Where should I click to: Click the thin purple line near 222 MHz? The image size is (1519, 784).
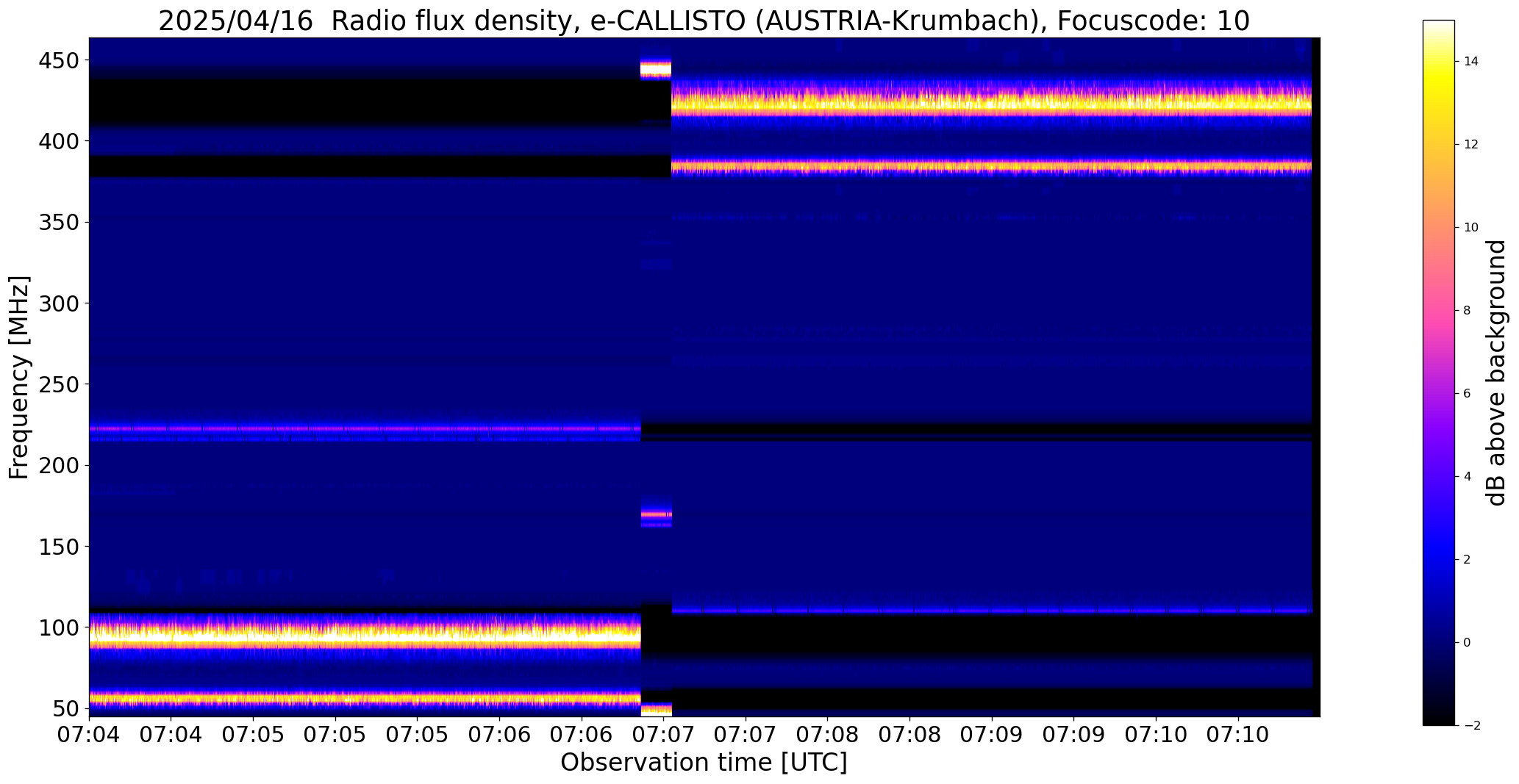365,428
